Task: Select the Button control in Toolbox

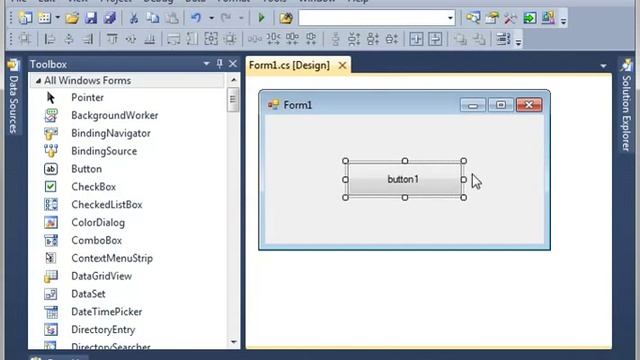Action: click(86, 169)
